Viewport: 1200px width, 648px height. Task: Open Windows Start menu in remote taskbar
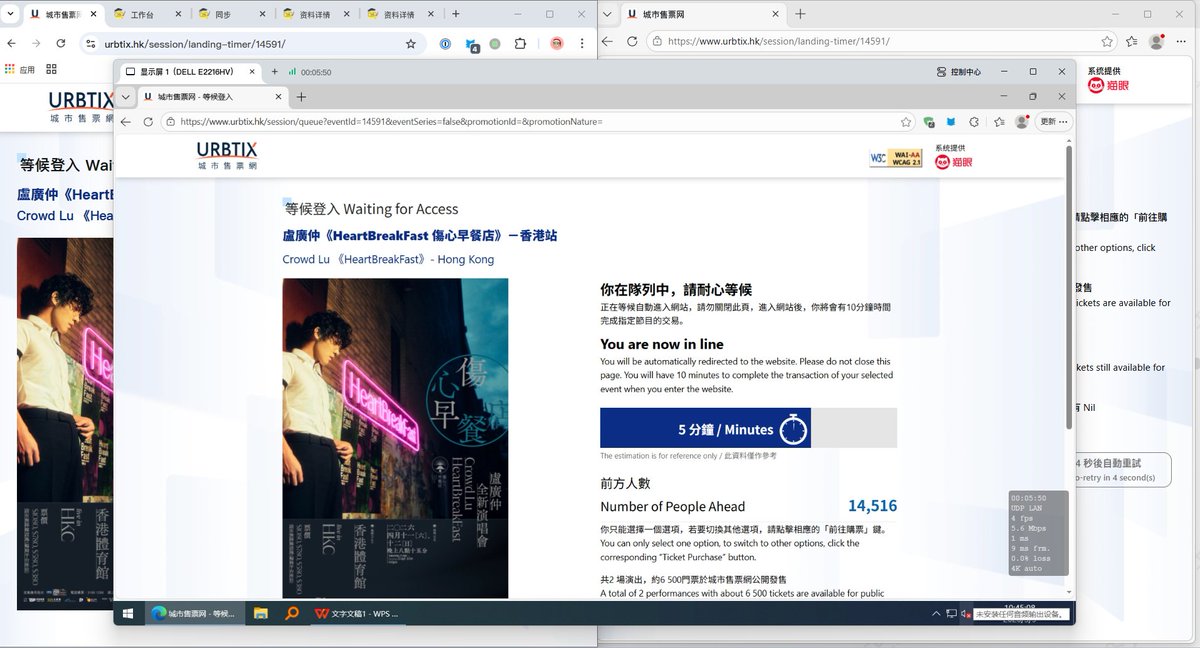pyautogui.click(x=128, y=613)
